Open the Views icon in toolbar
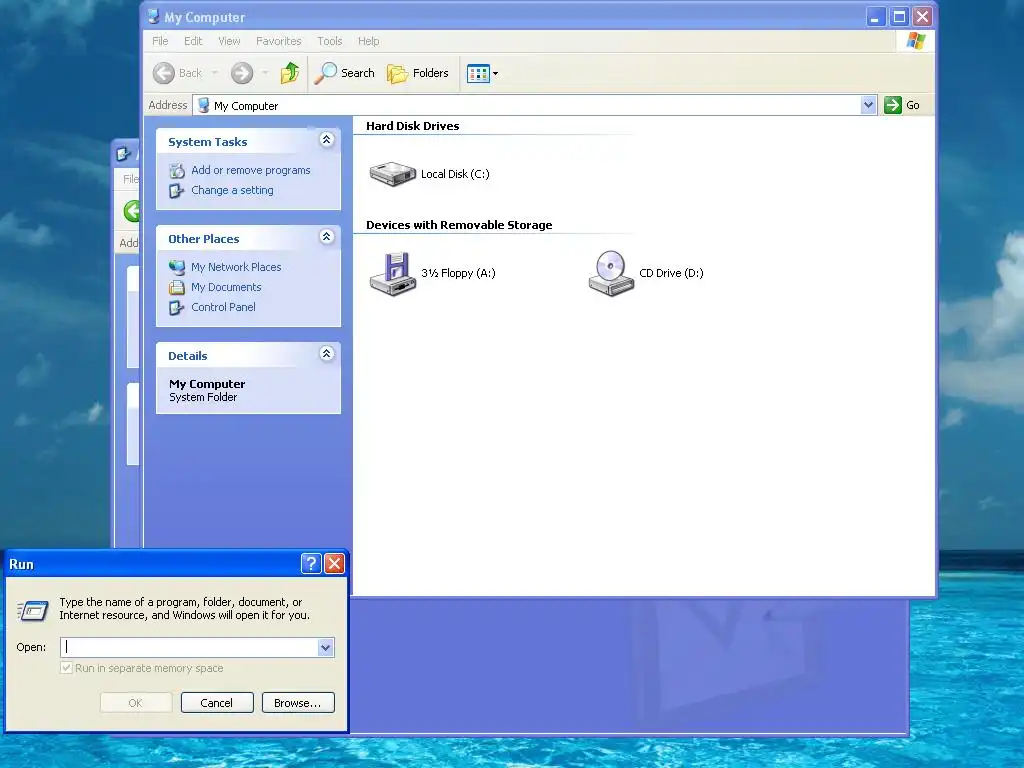The width and height of the screenshot is (1024, 768). click(478, 74)
